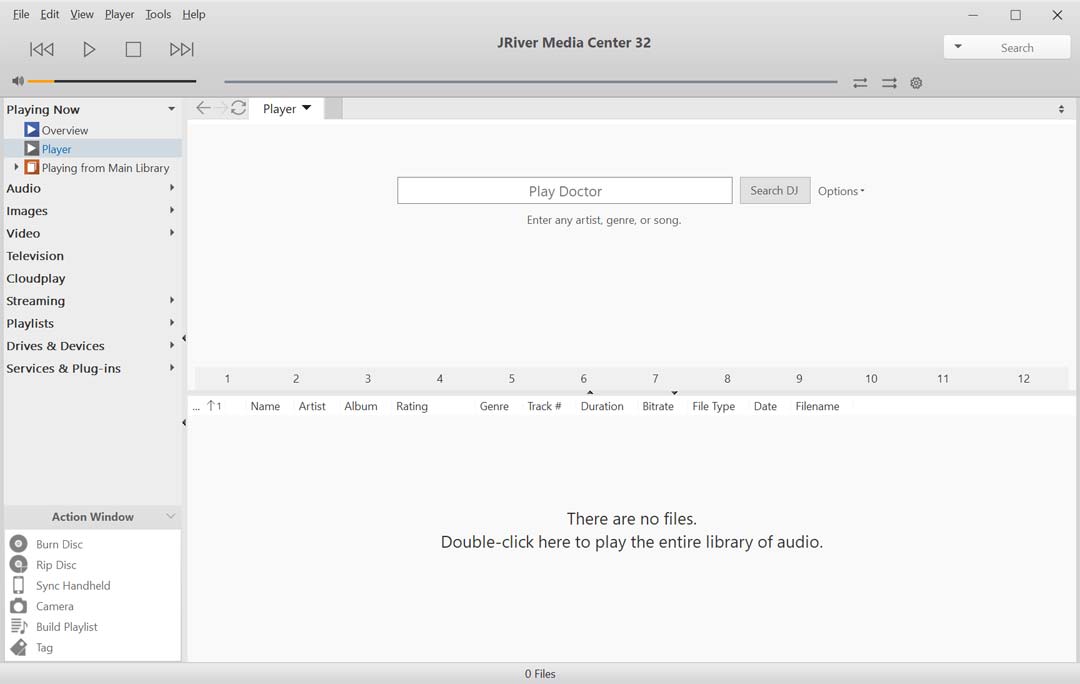Collapse the Action Window chevron
The image size is (1080, 684).
pos(171,516)
